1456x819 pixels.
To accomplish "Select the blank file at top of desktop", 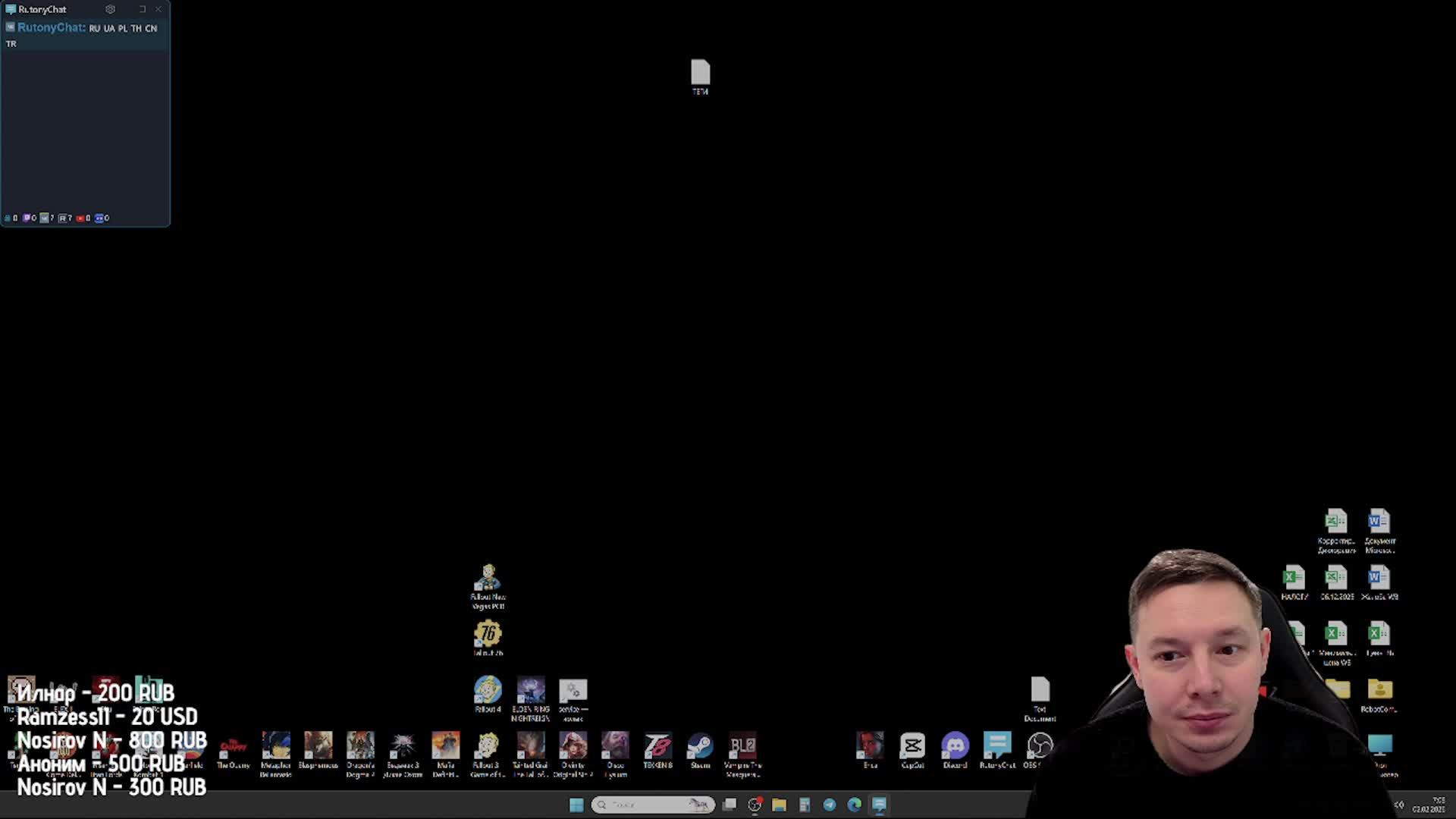I will click(700, 74).
